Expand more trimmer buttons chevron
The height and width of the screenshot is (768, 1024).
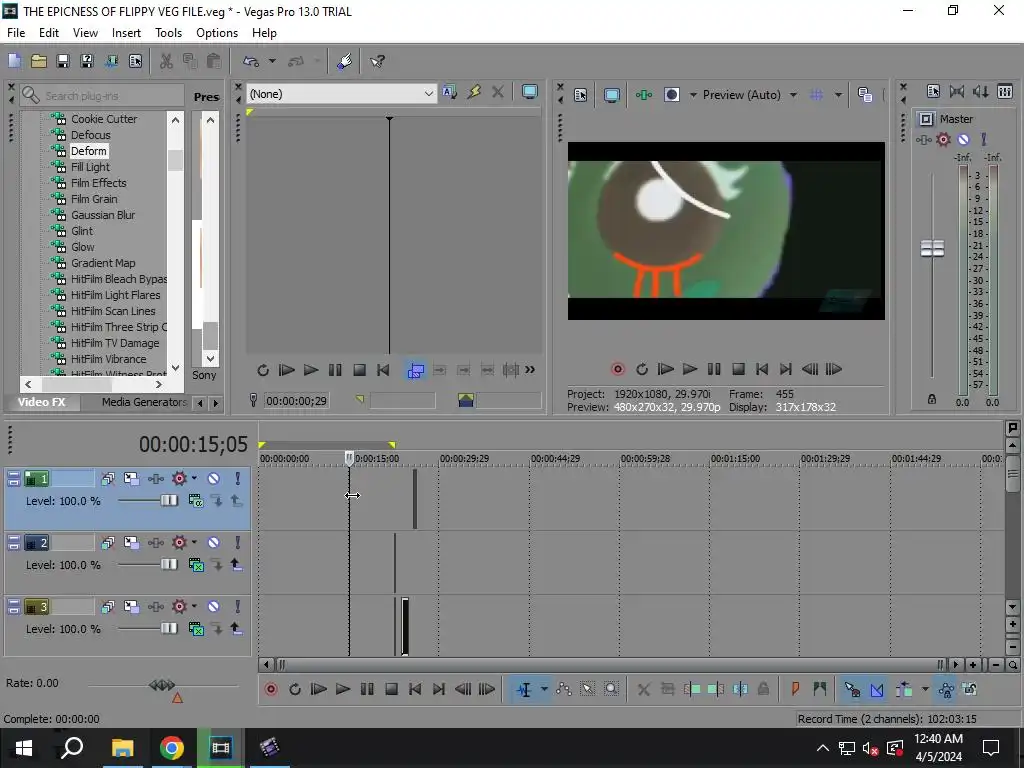pos(530,370)
